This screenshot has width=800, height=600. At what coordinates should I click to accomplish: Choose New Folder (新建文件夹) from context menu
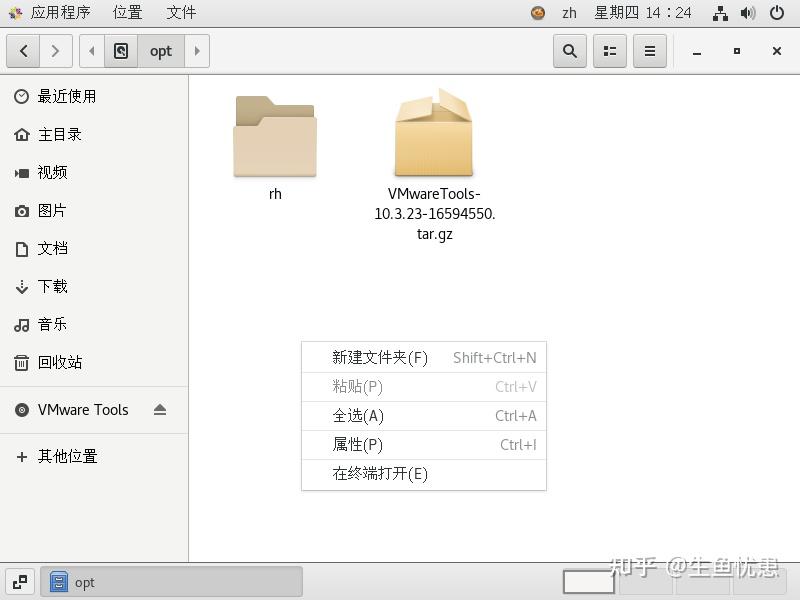[424, 358]
